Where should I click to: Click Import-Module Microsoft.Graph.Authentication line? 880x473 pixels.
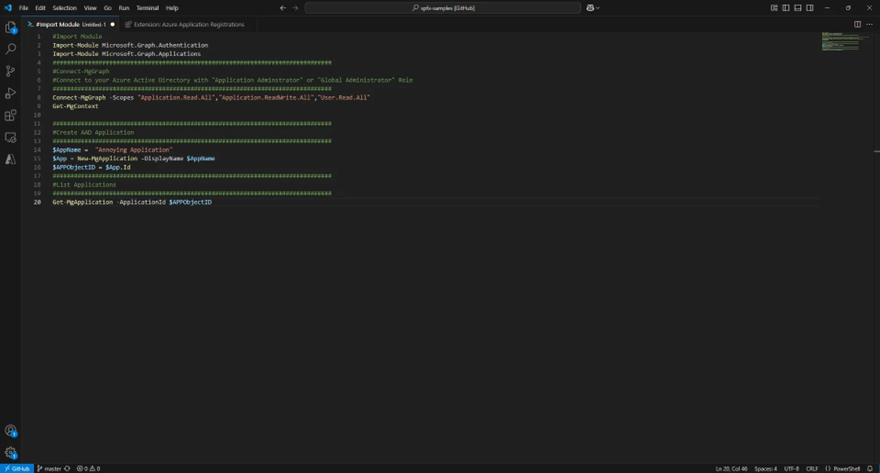pyautogui.click(x=130, y=45)
